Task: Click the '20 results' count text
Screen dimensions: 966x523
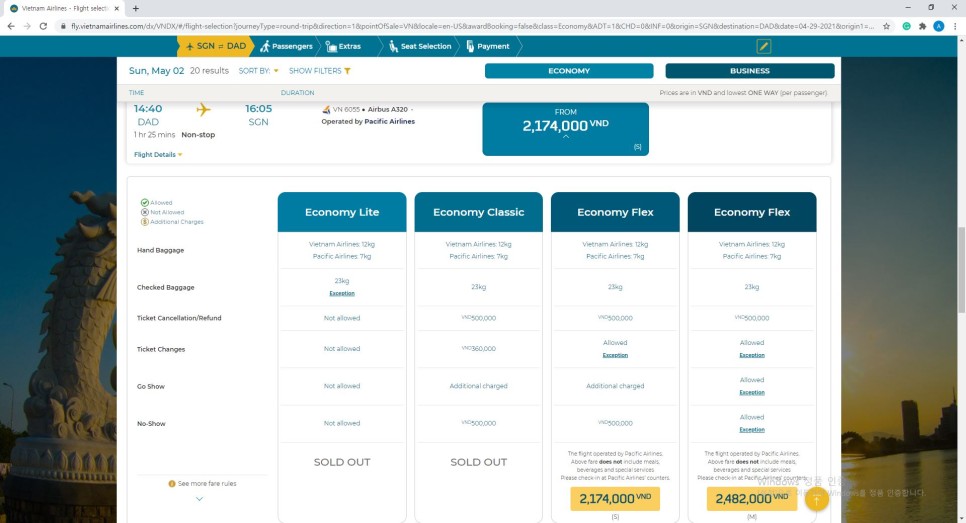Action: pyautogui.click(x=209, y=71)
